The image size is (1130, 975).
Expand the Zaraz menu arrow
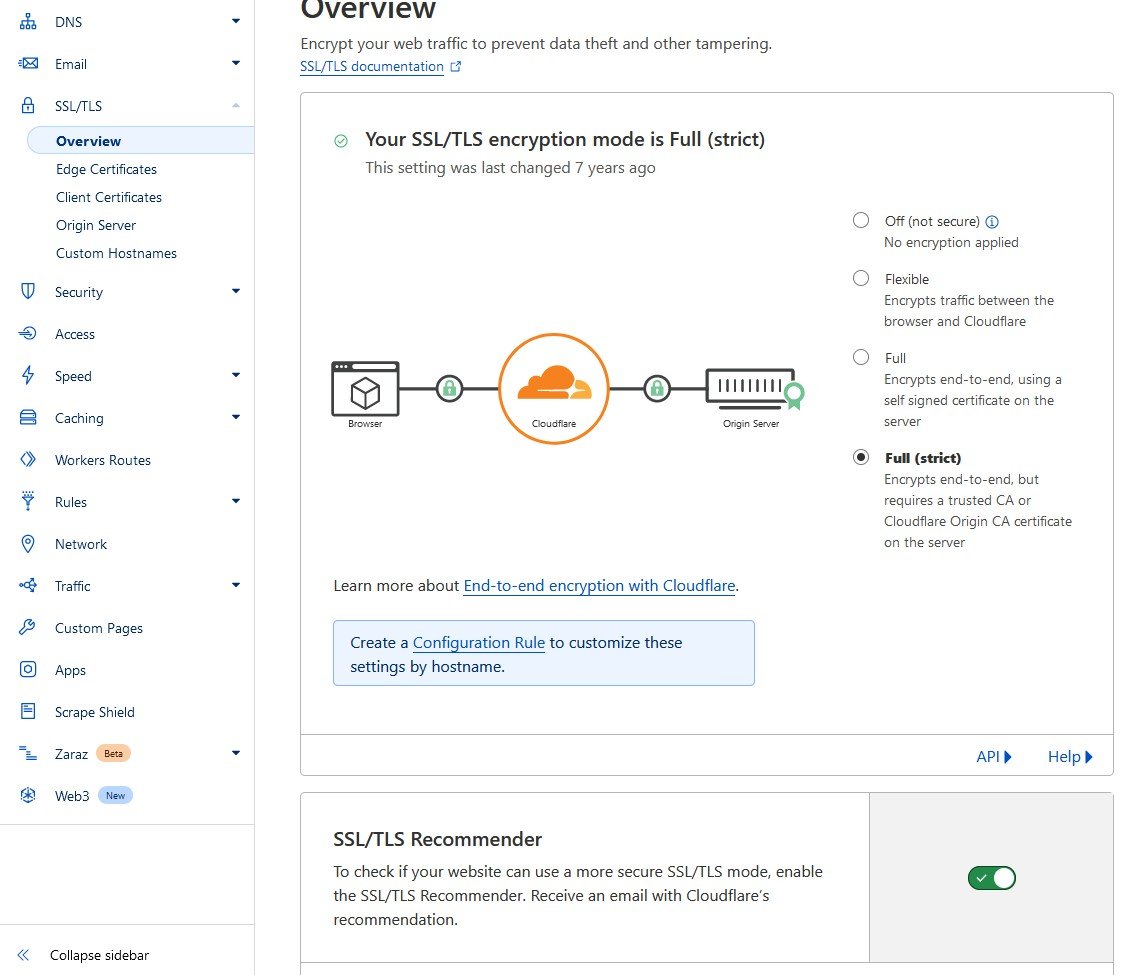pos(236,752)
